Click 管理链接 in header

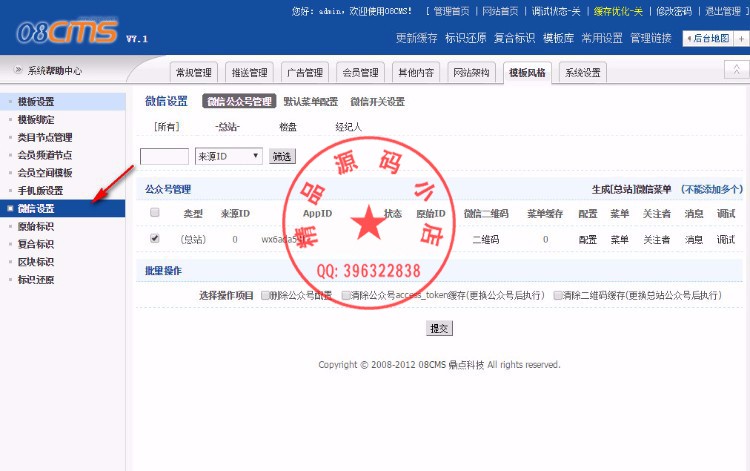(x=651, y=38)
